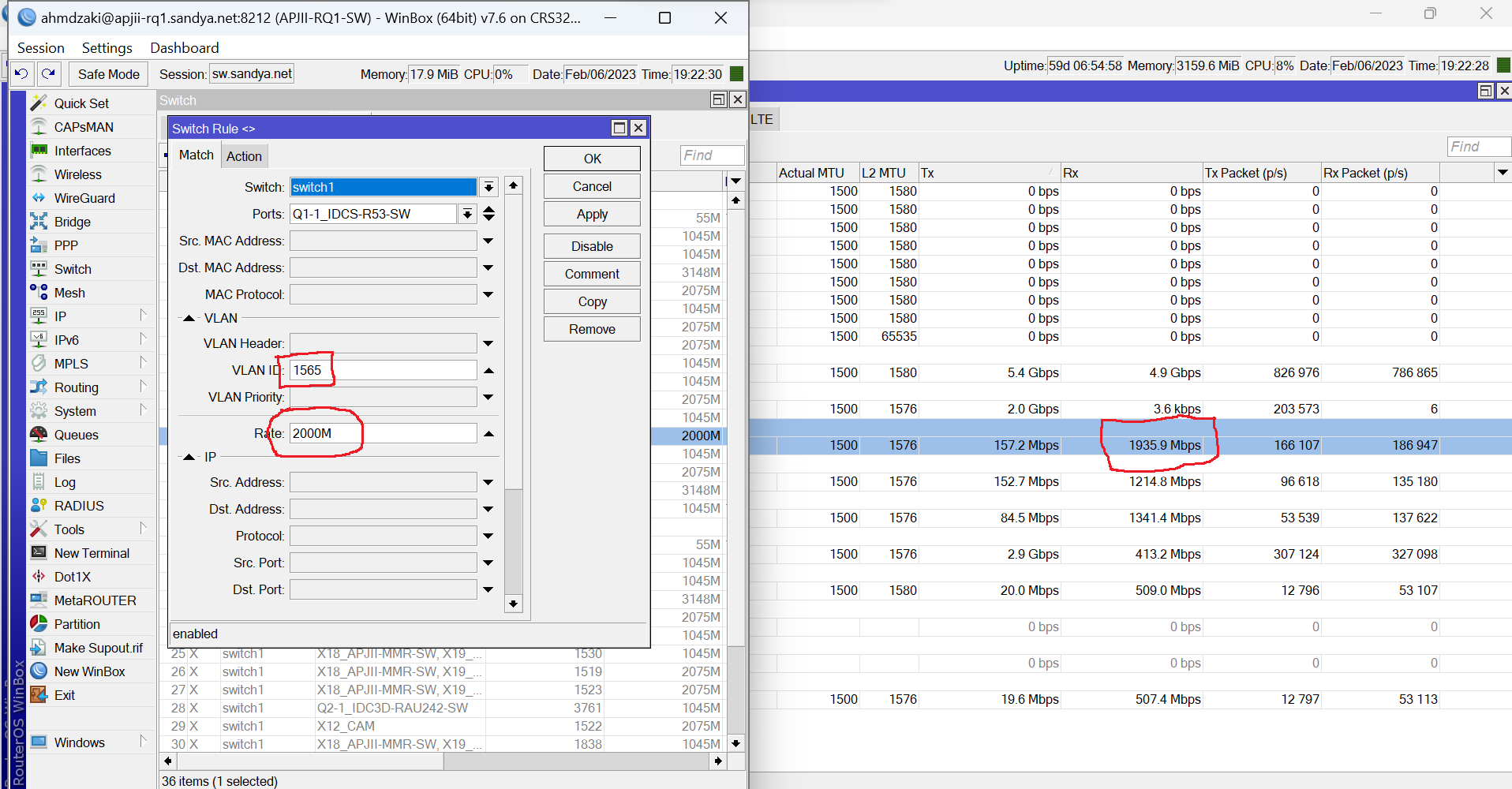Screen dimensions: 1512x789
Task: Open the Settings menu
Action: (x=107, y=47)
